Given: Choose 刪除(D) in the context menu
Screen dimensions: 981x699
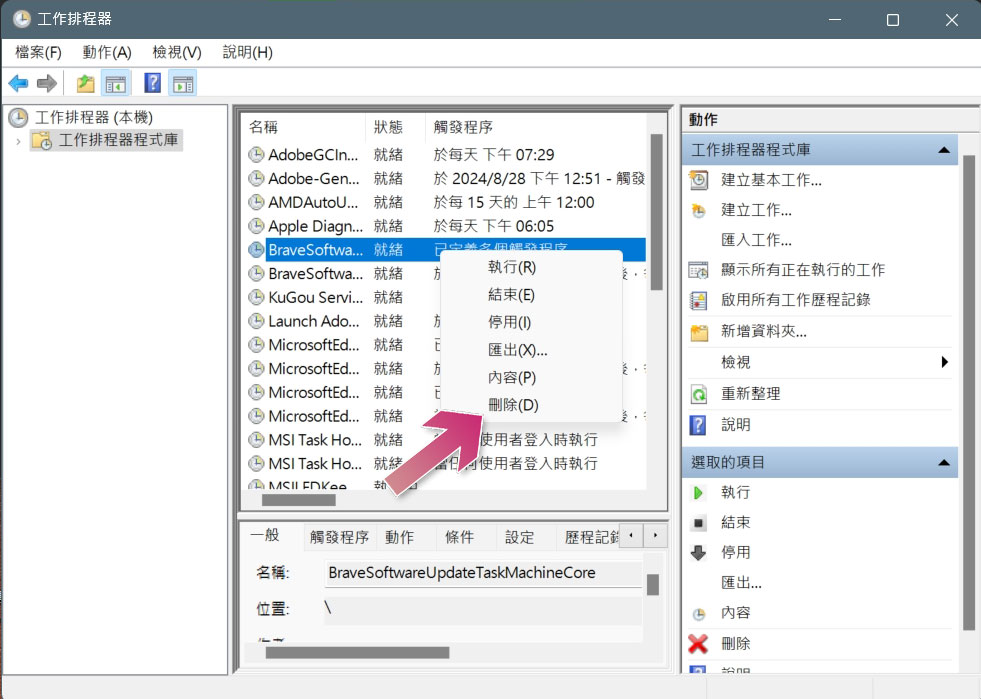Looking at the screenshot, I should click(x=531, y=405).
